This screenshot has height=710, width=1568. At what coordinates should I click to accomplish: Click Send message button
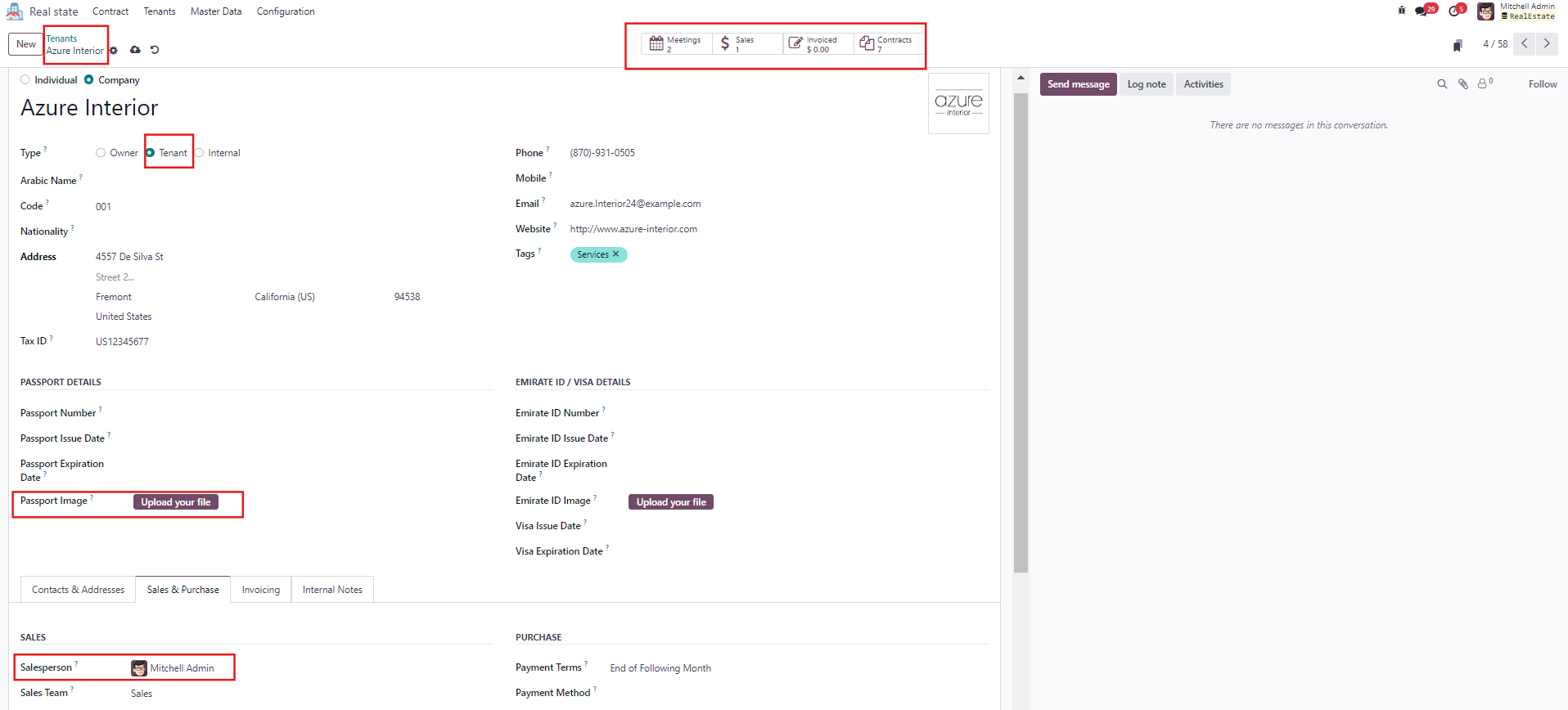tap(1079, 84)
